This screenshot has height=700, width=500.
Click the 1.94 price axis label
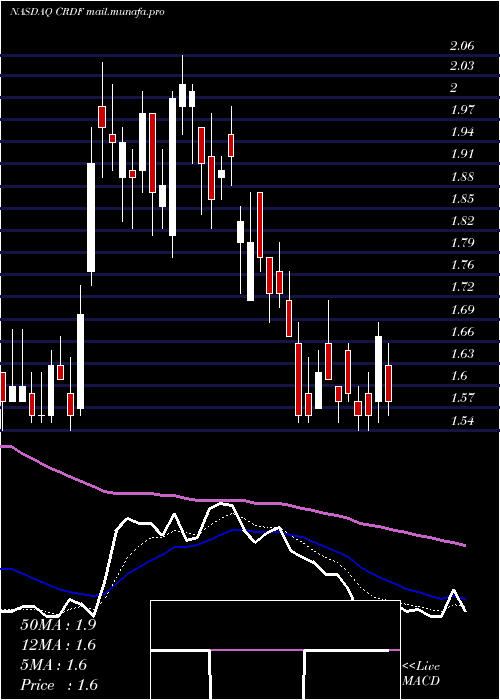tap(462, 132)
